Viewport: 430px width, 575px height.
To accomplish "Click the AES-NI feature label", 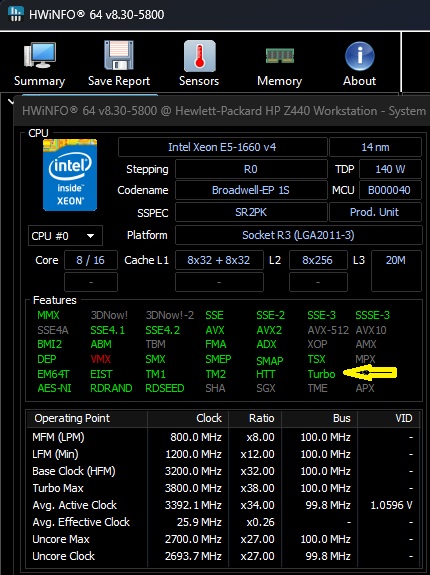I will pos(54,388).
